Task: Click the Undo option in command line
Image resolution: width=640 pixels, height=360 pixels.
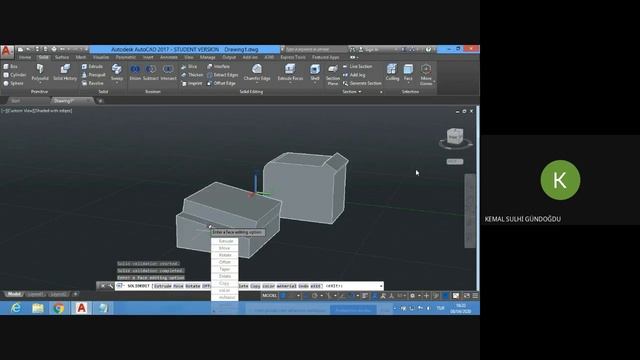Action: [303, 286]
